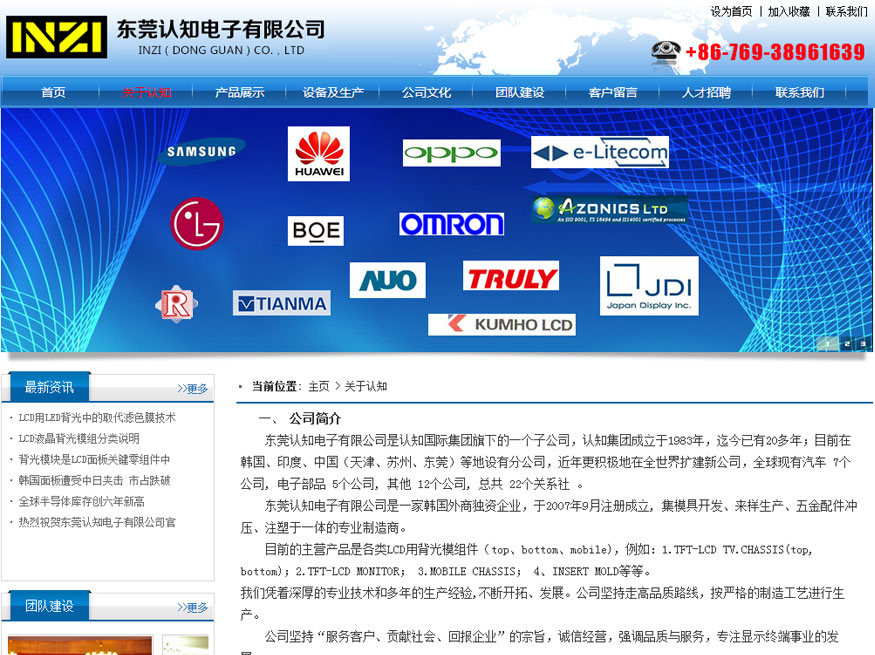The height and width of the screenshot is (655, 875).
Task: Click 关于认知 in the breadcrumb
Action: click(366, 386)
